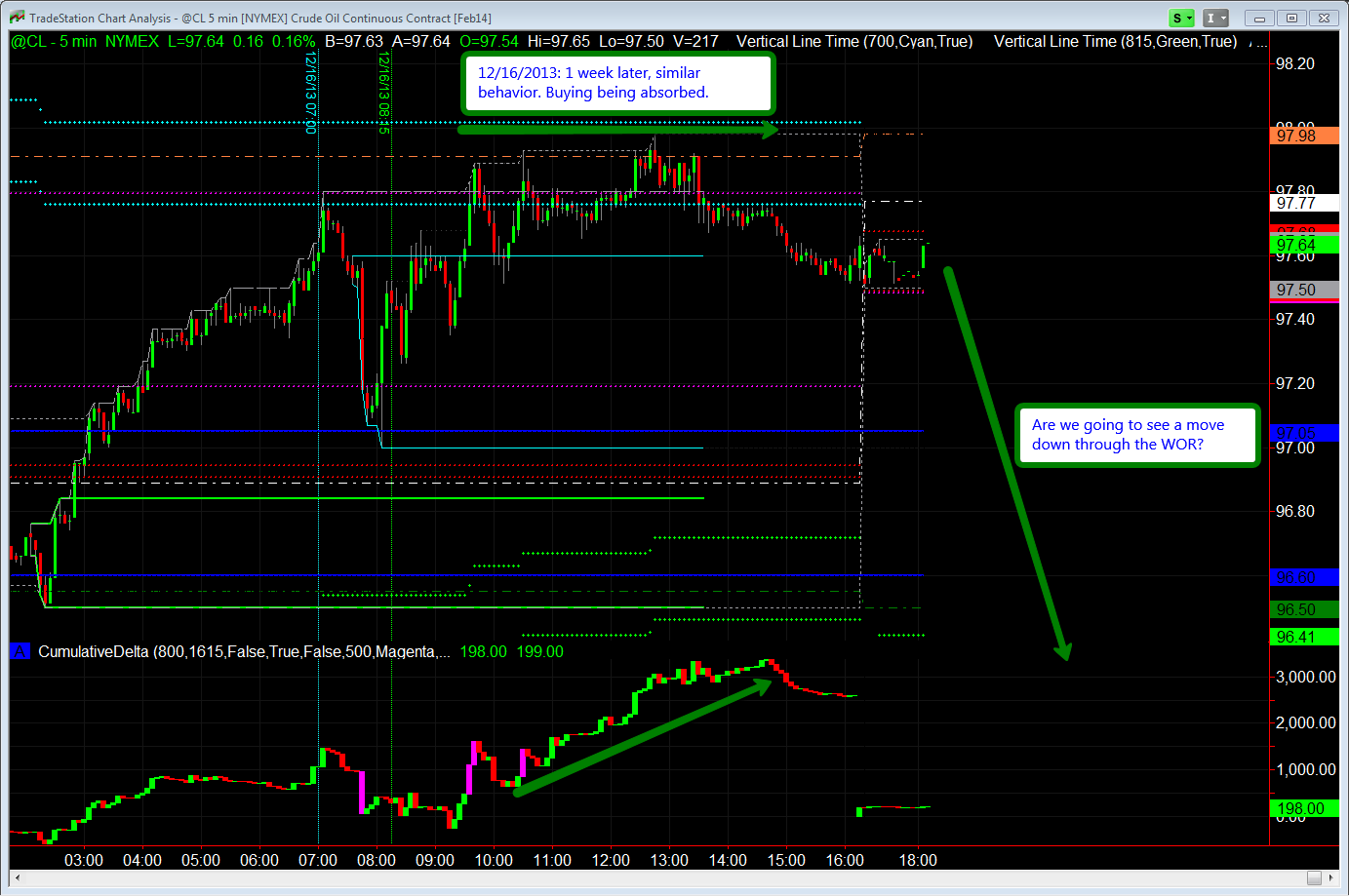Click the 3,000.00 delta axis label
The height and width of the screenshot is (896, 1349).
[x=1306, y=677]
